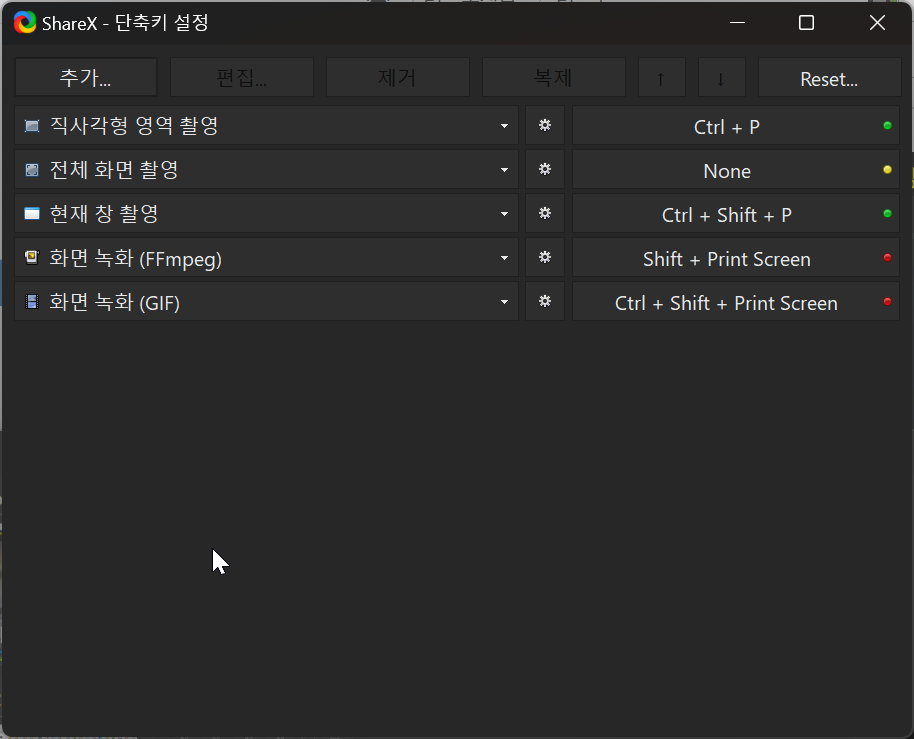Click the Ctrl + Shift + Print Screen hotkey field
The width and height of the screenshot is (914, 739).
pyautogui.click(x=736, y=301)
